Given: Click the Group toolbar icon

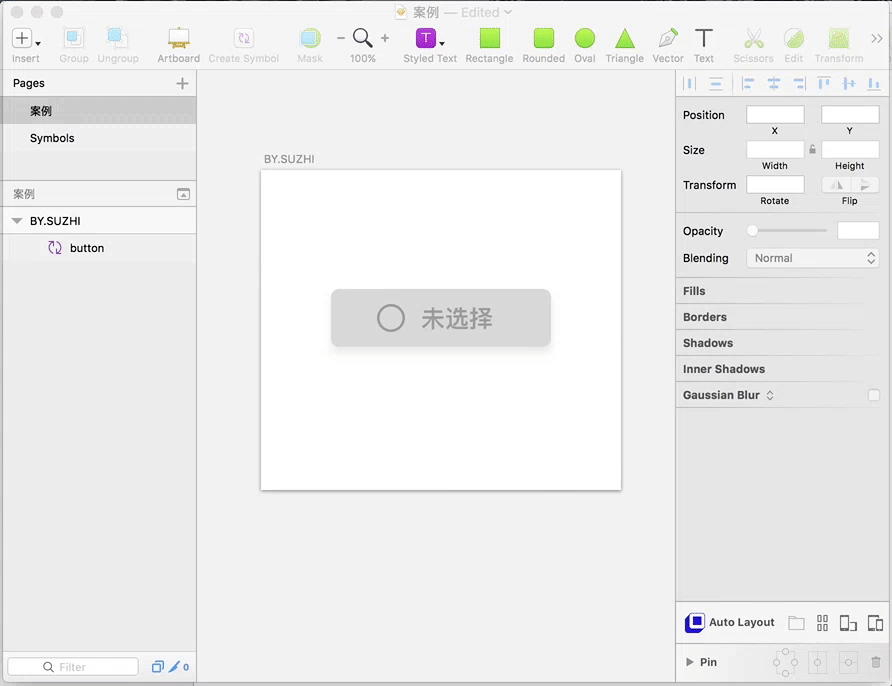Looking at the screenshot, I should point(73,38).
